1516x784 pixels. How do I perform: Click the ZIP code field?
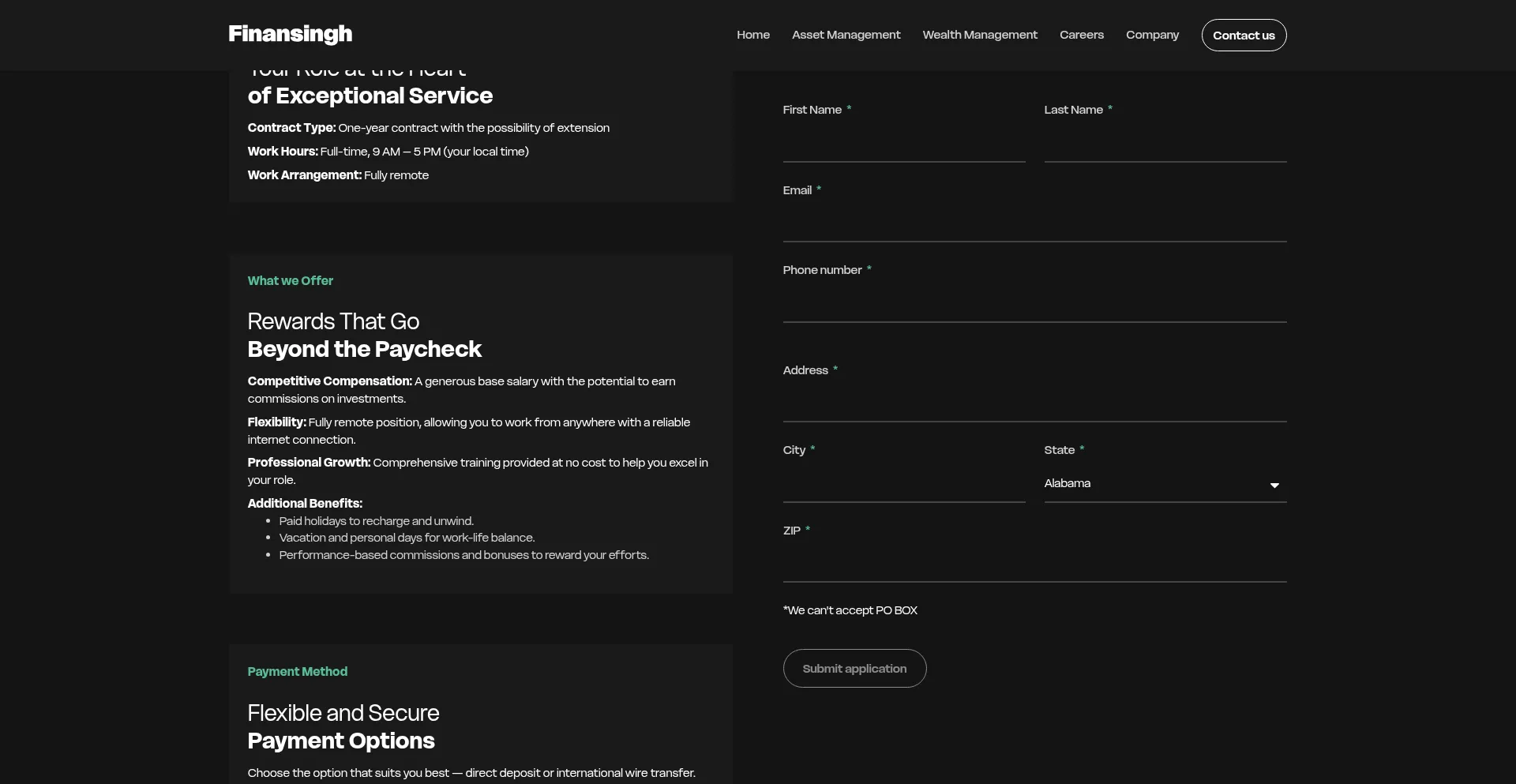click(x=1034, y=565)
